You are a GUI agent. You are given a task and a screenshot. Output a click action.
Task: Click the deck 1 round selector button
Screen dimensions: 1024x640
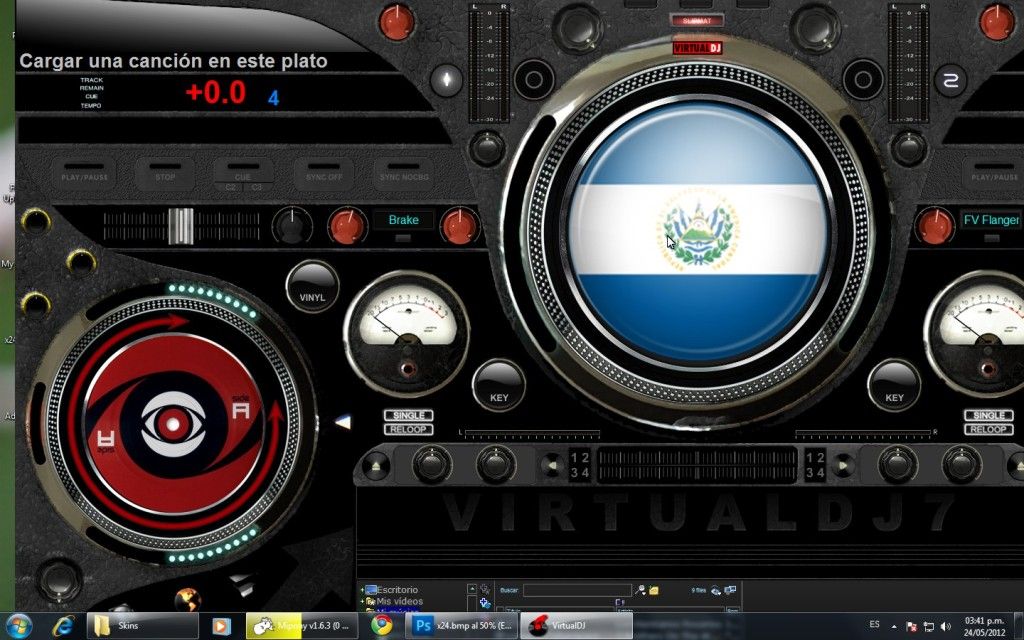click(x=447, y=81)
